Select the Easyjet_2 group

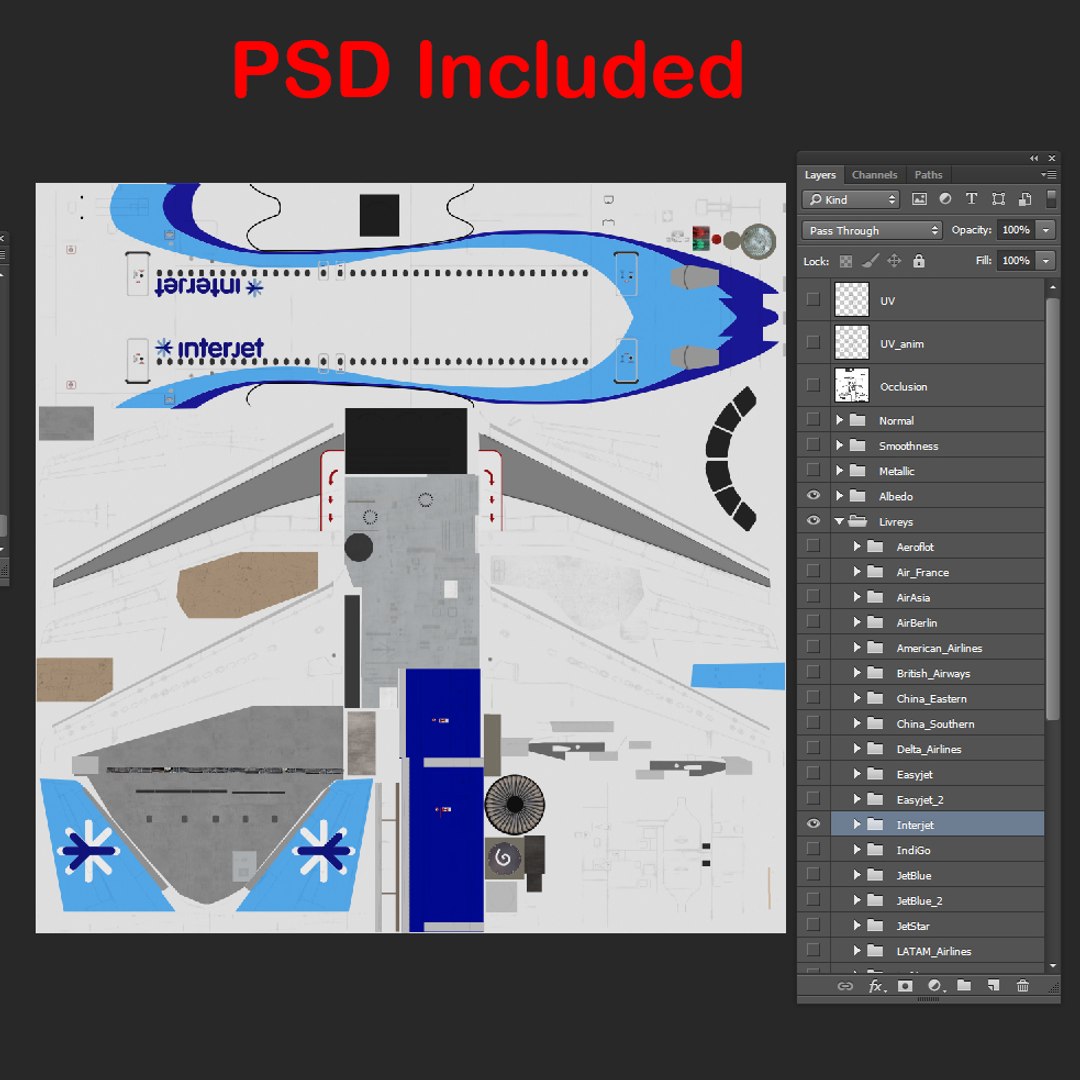coord(937,800)
